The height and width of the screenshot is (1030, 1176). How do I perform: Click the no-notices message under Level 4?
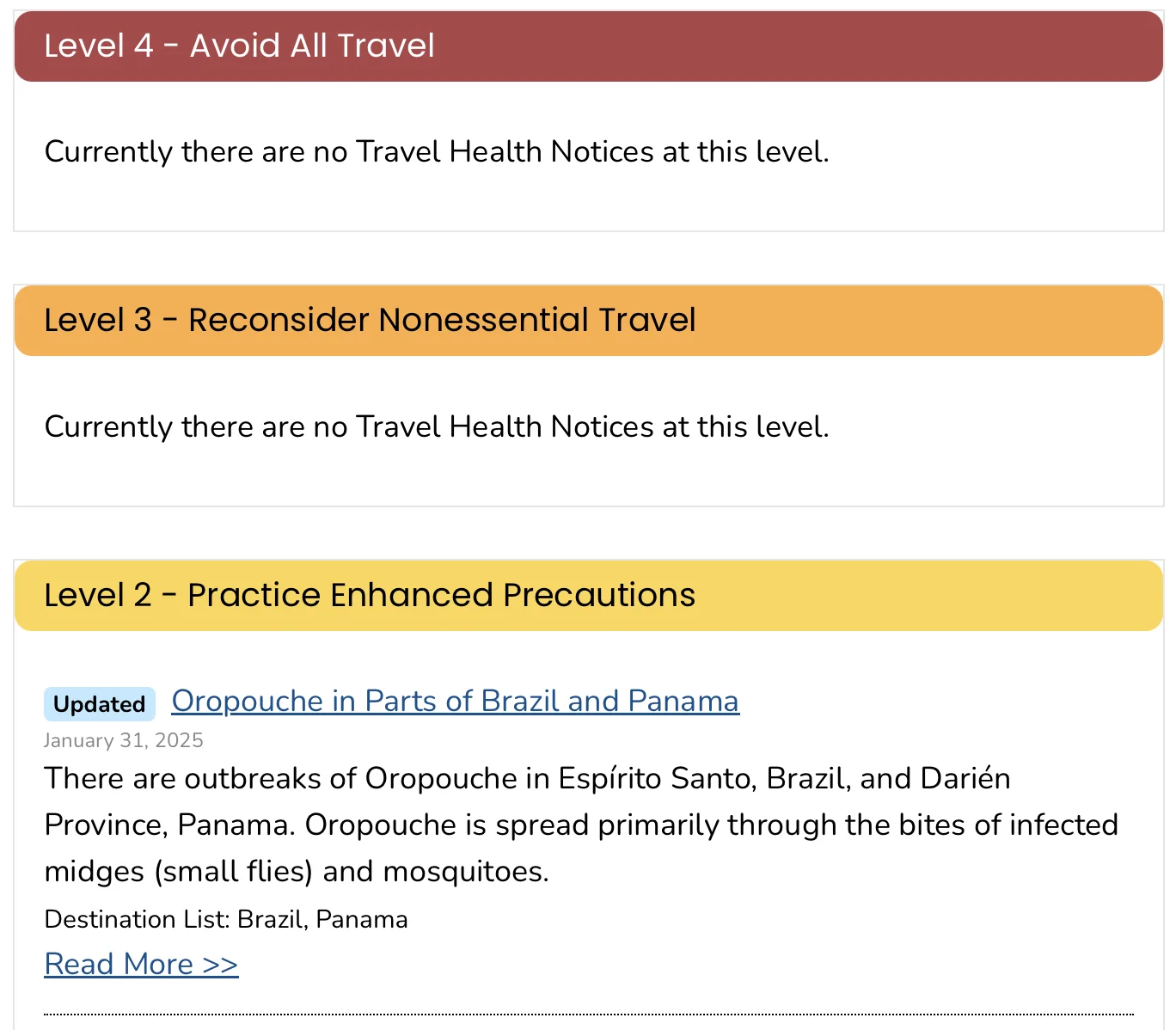(x=437, y=151)
